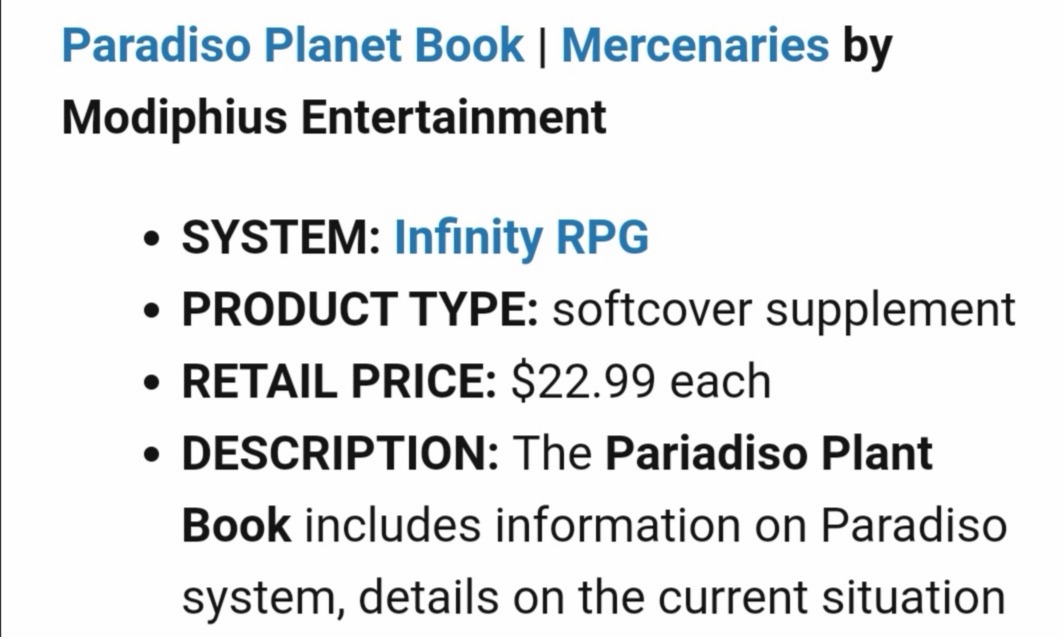The width and height of the screenshot is (1063, 637).
Task: Click the pipe separator between title links
Action: click(x=542, y=47)
